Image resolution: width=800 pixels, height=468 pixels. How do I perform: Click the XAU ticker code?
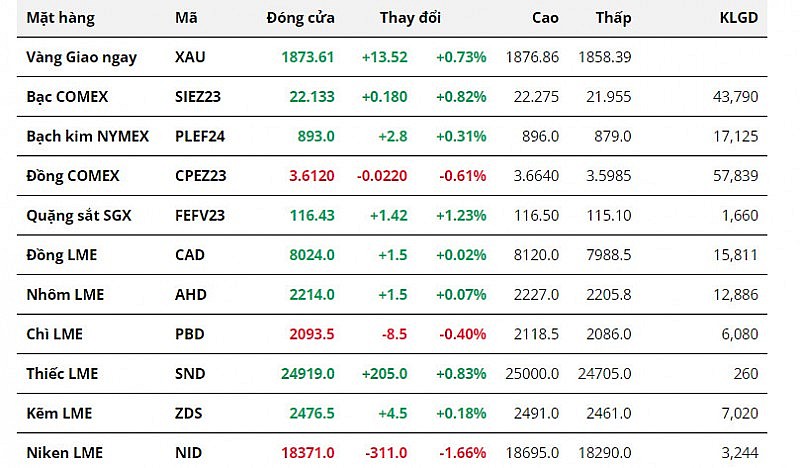point(190,57)
